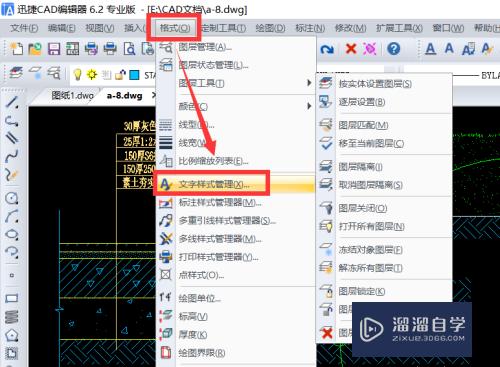Select the Circle drawing tool

[x=12, y=198]
